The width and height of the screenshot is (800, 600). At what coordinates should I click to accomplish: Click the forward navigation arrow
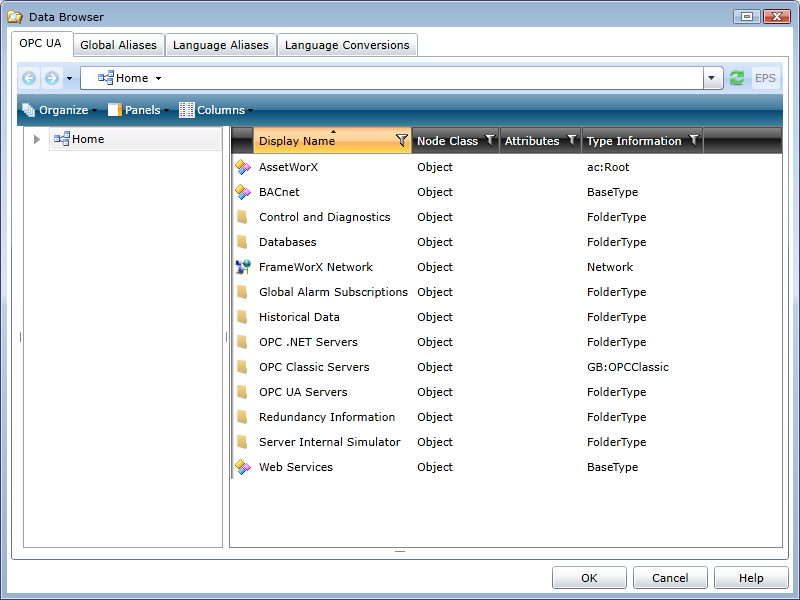pos(51,78)
